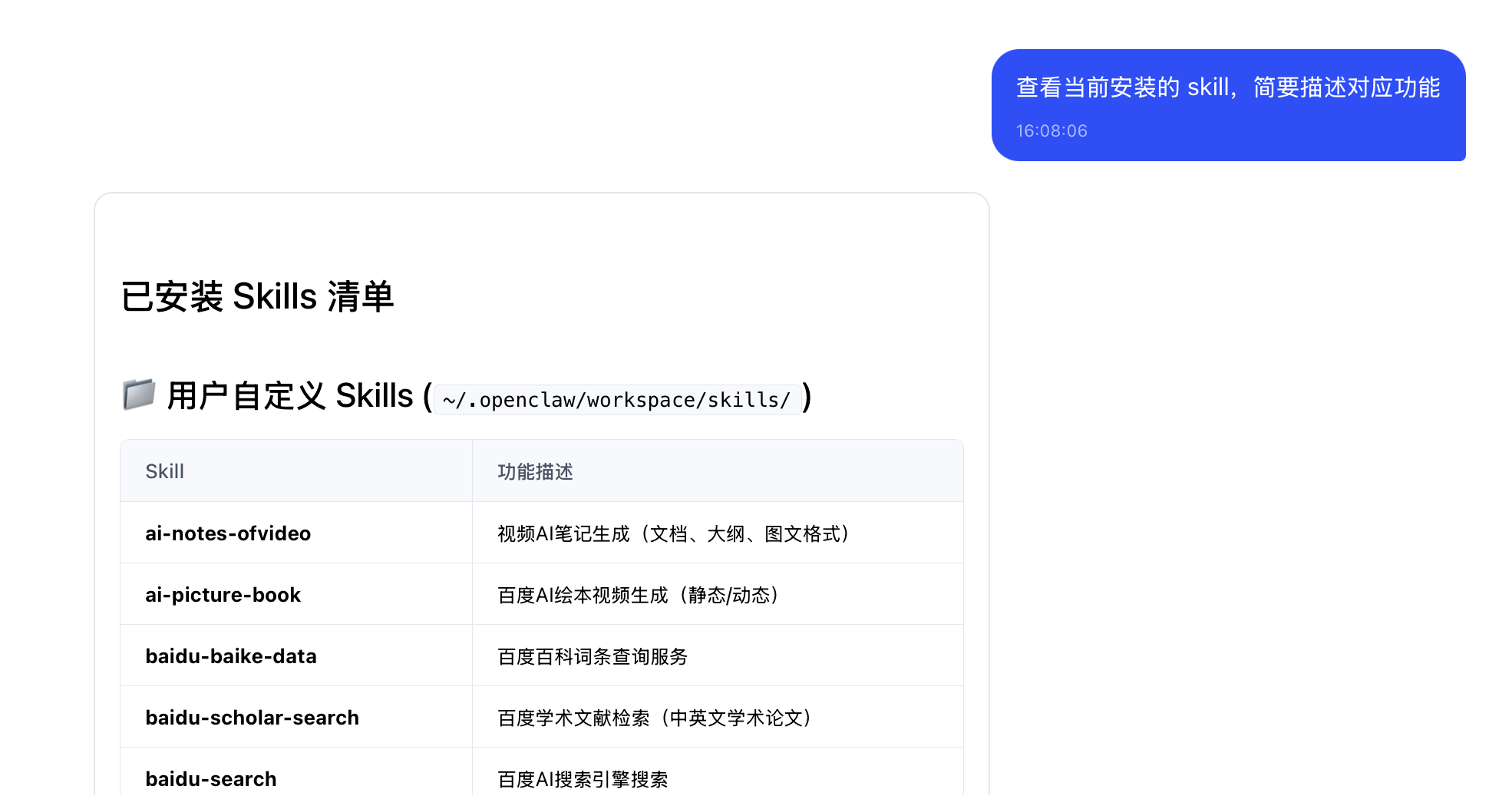Click the 16:08:06 timestamp in blue bubble
Image resolution: width=1512 pixels, height=809 pixels.
[x=1051, y=131]
